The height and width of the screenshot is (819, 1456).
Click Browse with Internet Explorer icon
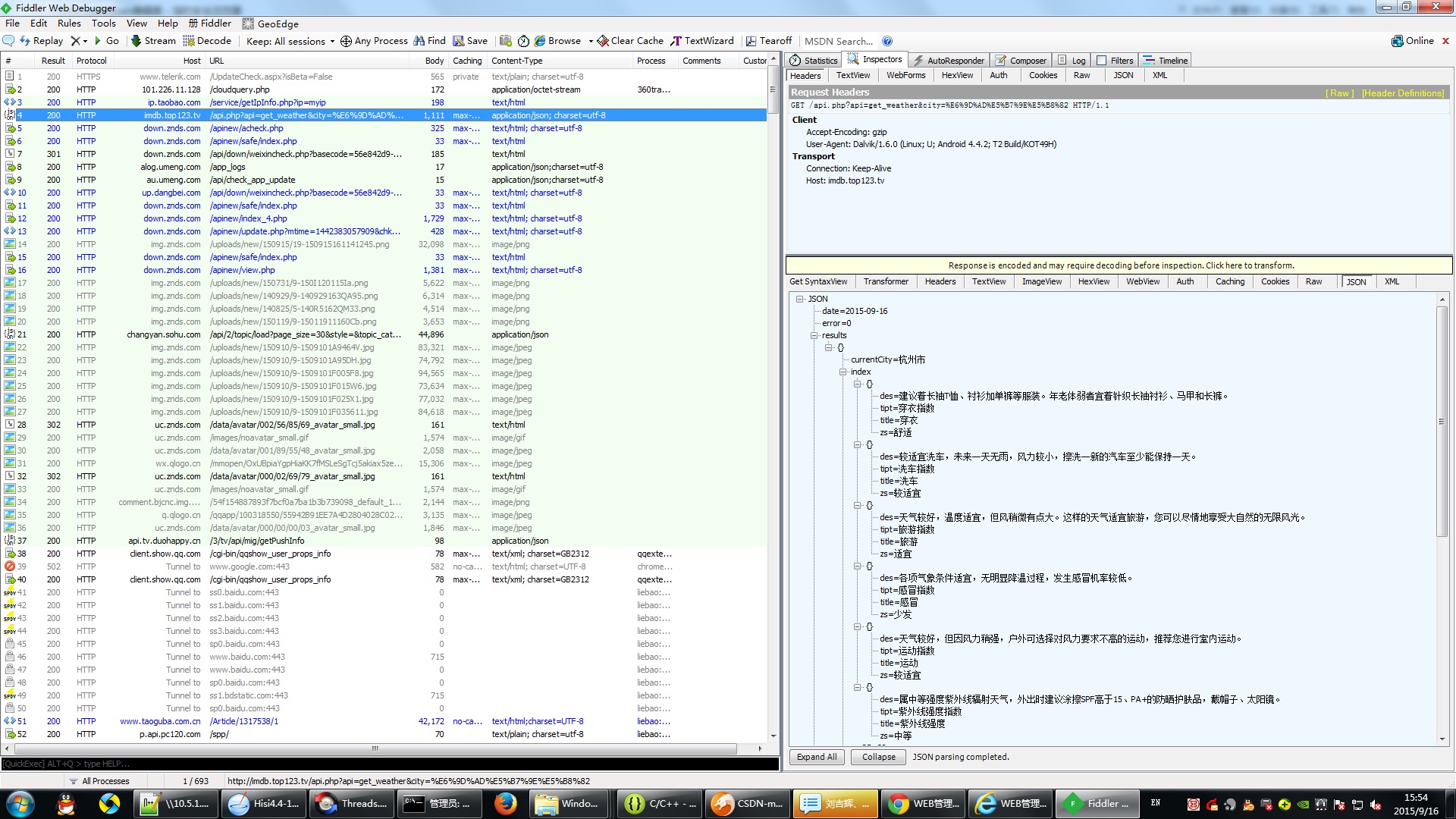(x=540, y=41)
